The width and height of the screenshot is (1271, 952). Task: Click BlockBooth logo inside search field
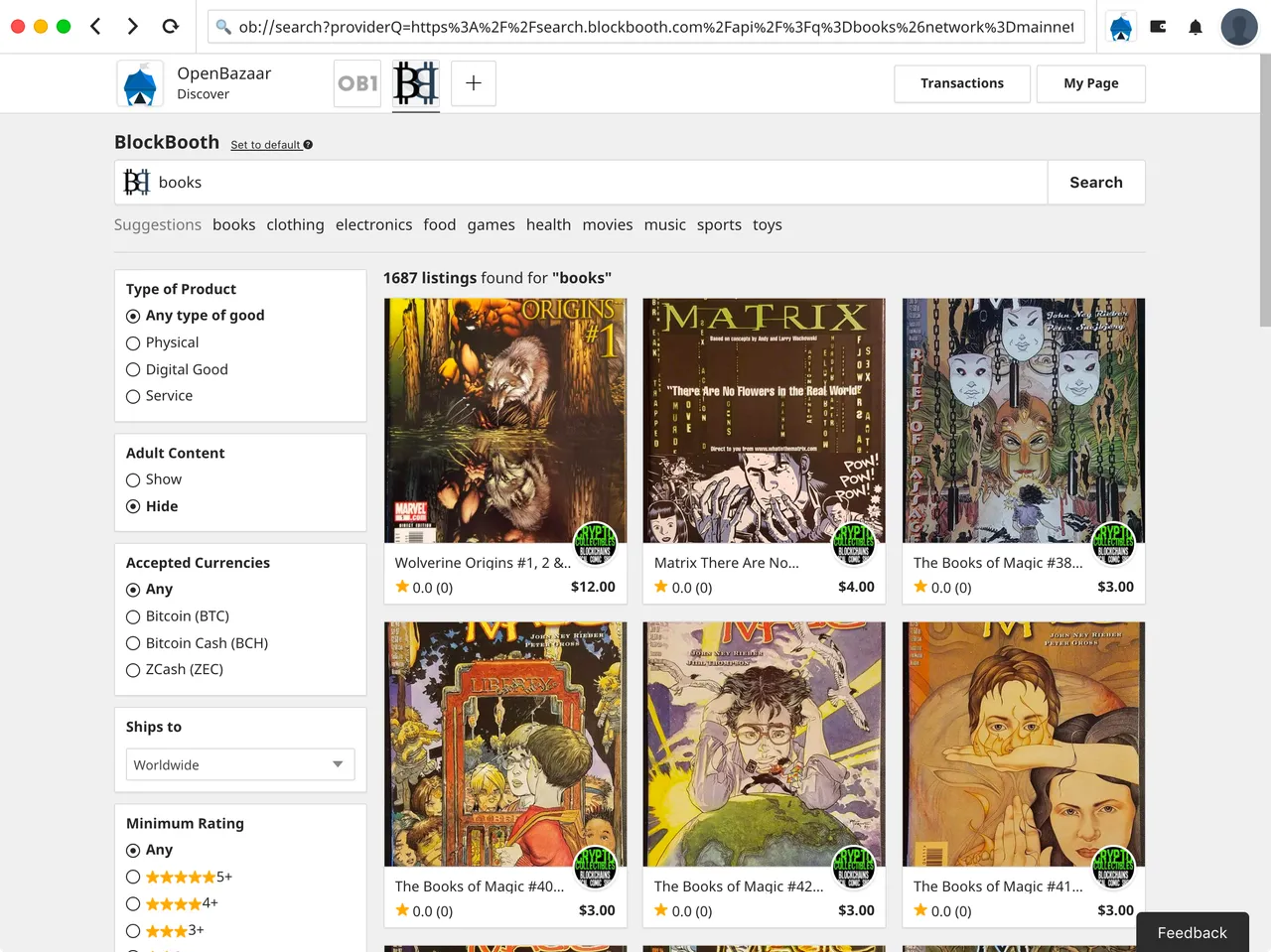[136, 182]
